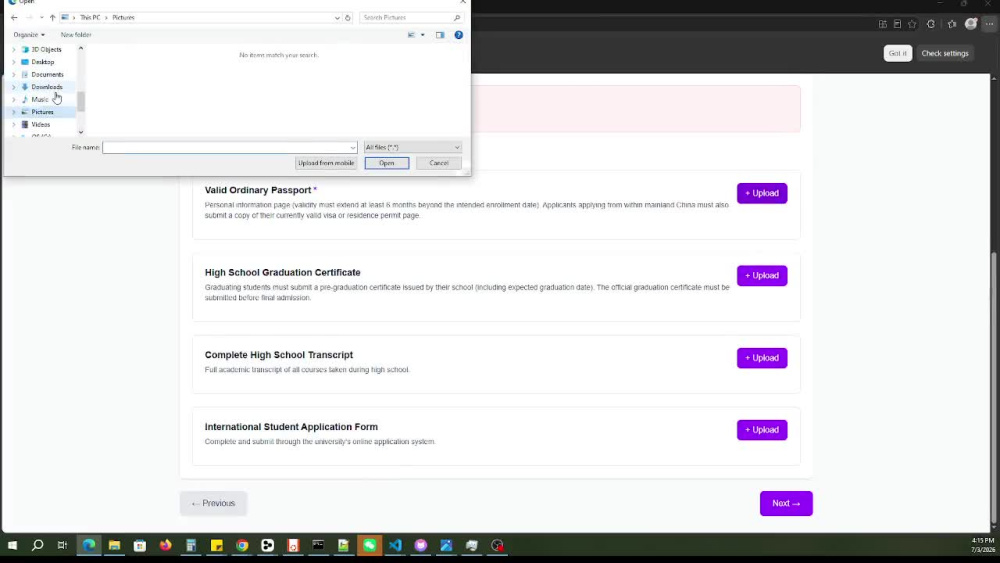Open File Explorer from taskbar
The width and height of the screenshot is (1000, 563).
click(x=114, y=545)
